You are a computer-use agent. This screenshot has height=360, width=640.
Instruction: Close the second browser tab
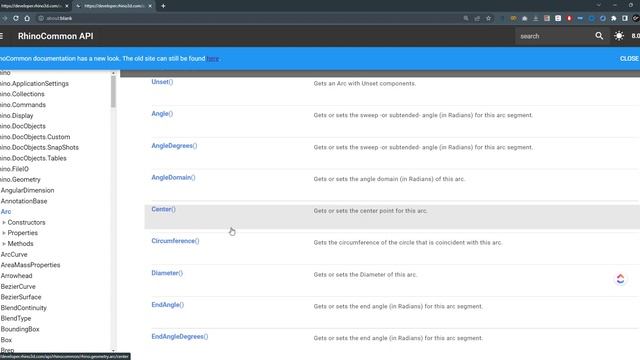pyautogui.click(x=150, y=6)
